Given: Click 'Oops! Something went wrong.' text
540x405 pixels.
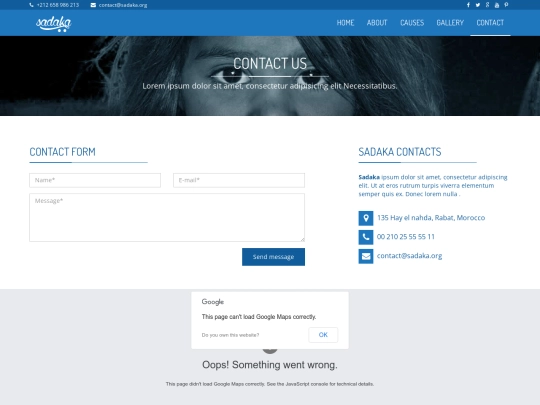Looking at the screenshot, I should (x=270, y=365).
